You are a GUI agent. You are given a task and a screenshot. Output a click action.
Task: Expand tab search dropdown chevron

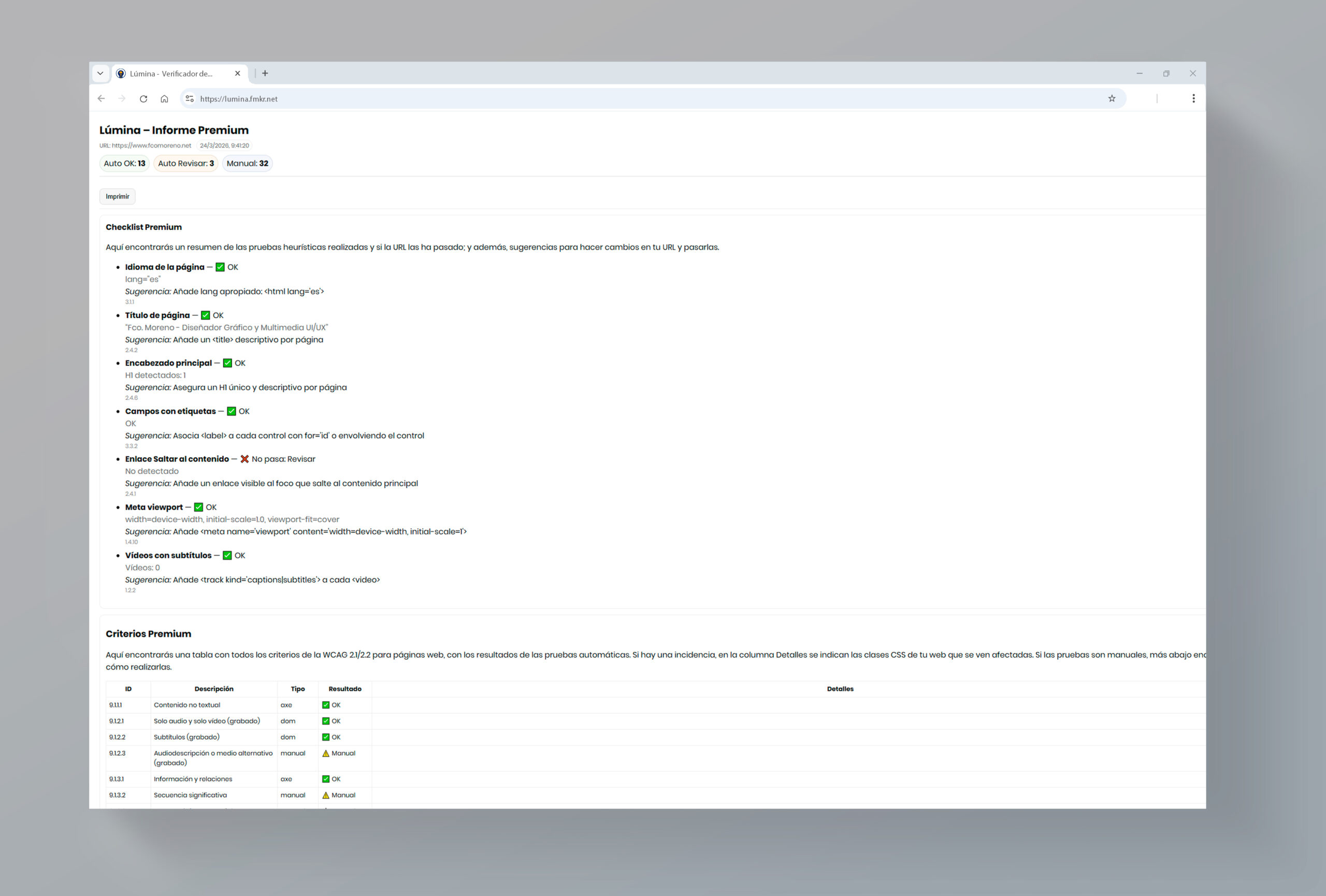(100, 74)
